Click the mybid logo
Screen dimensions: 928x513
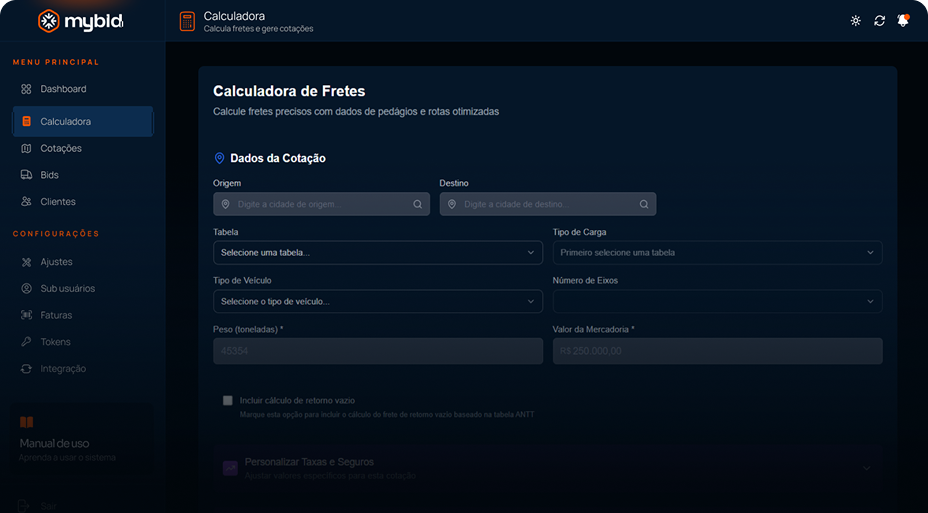pos(81,21)
